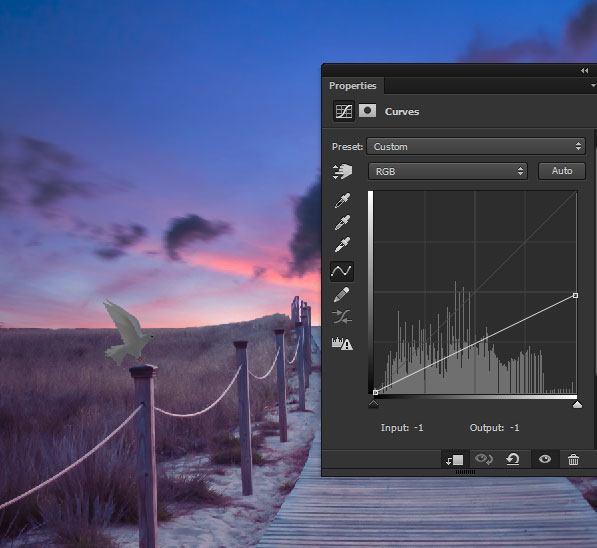Open the RGB channel dropdown
The image size is (597, 548).
[x=448, y=171]
